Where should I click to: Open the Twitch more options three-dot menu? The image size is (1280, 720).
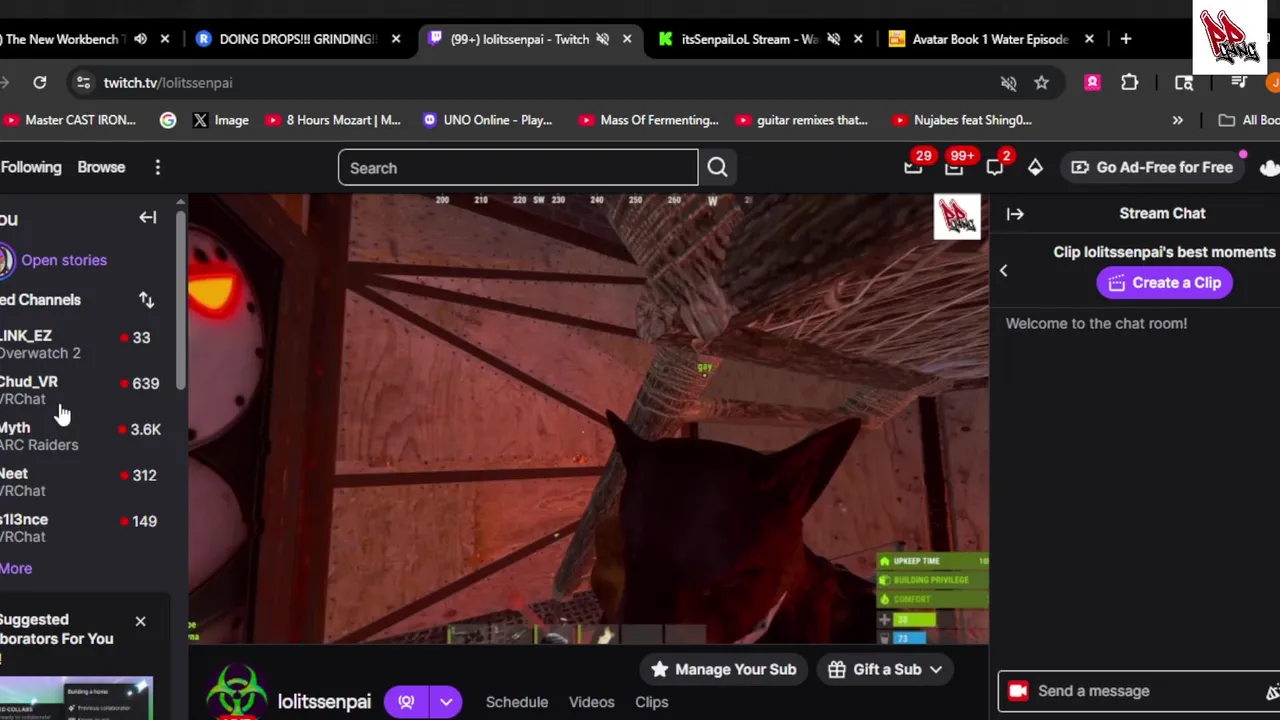[157, 168]
